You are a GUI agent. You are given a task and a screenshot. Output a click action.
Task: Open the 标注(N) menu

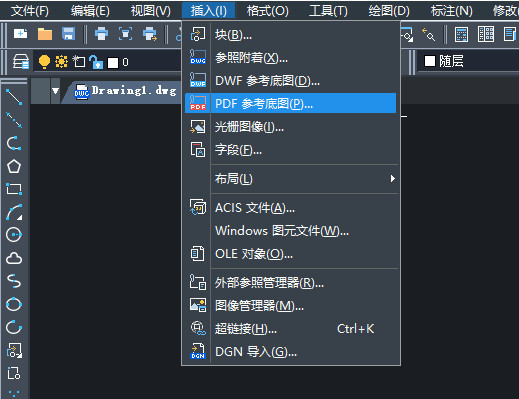pyautogui.click(x=451, y=11)
